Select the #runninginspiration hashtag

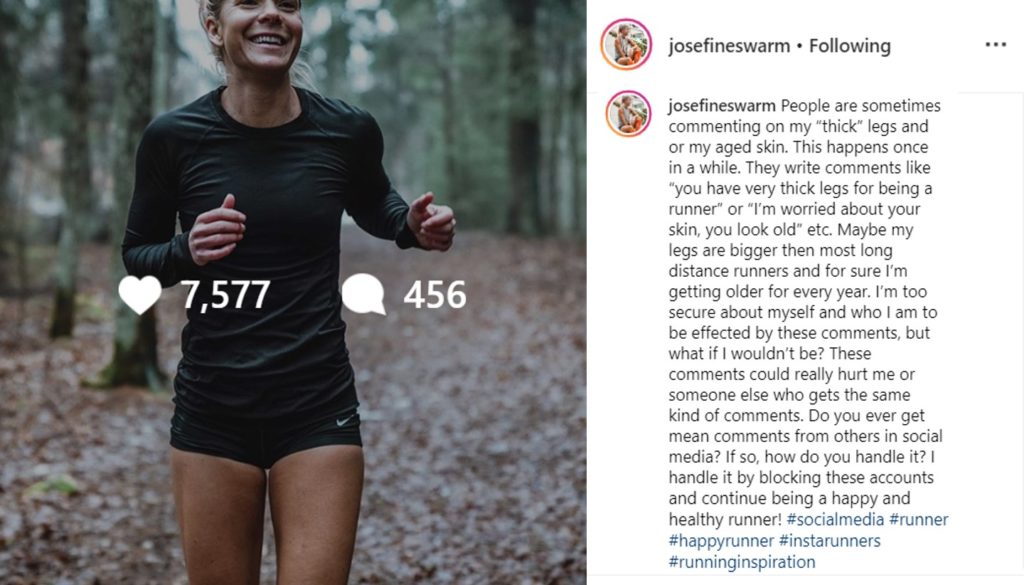point(742,562)
